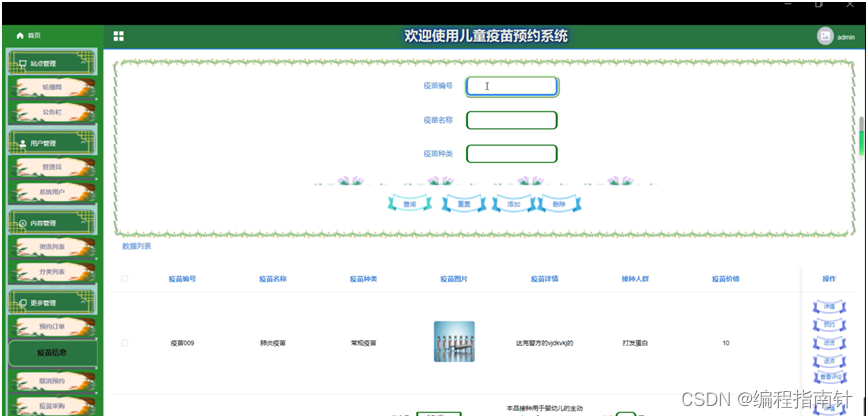Click the home icon beside 首页
Image resolution: width=868 pixels, height=418 pixels.
coord(20,35)
